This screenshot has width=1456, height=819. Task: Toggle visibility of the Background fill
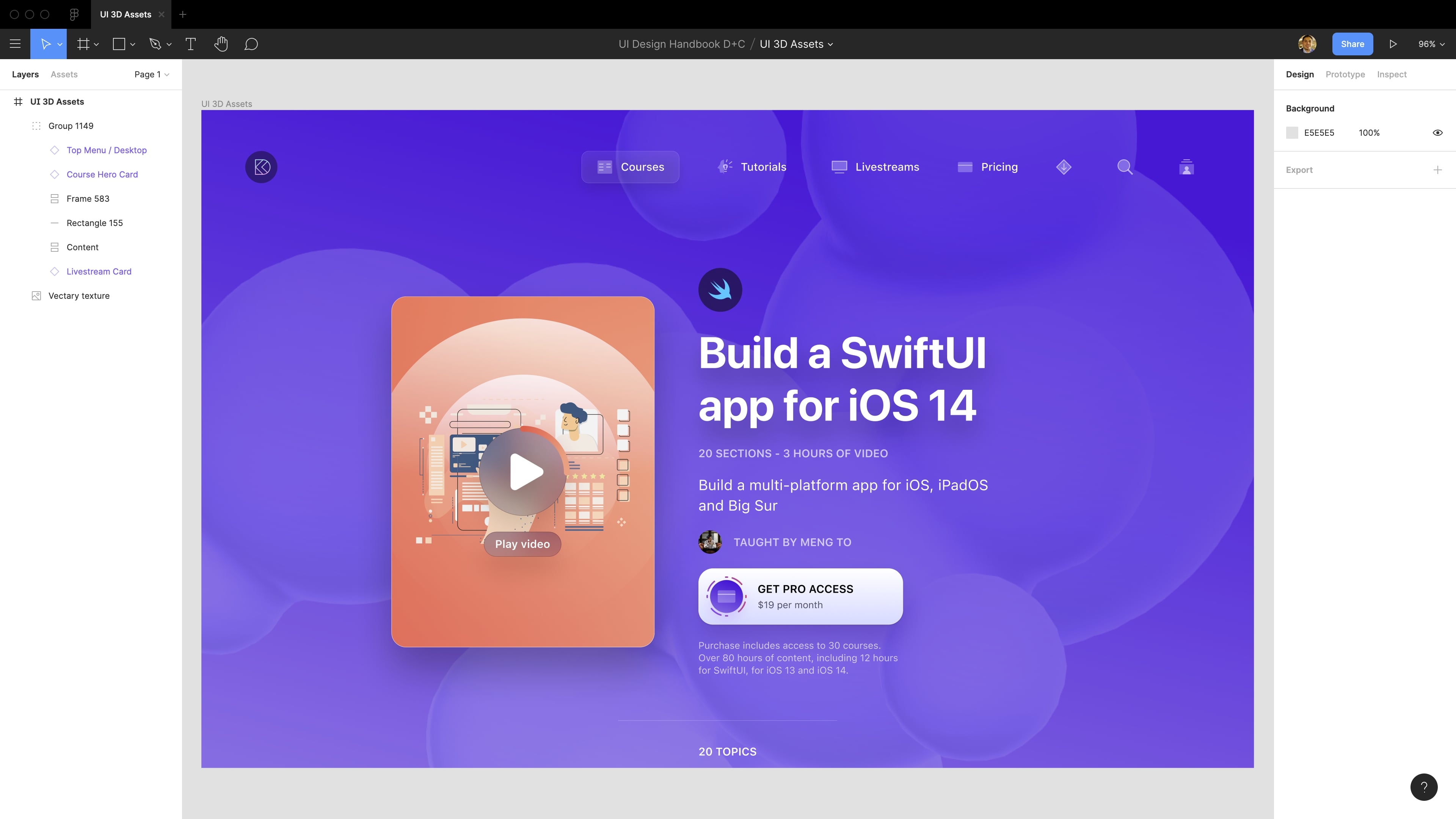(1438, 132)
